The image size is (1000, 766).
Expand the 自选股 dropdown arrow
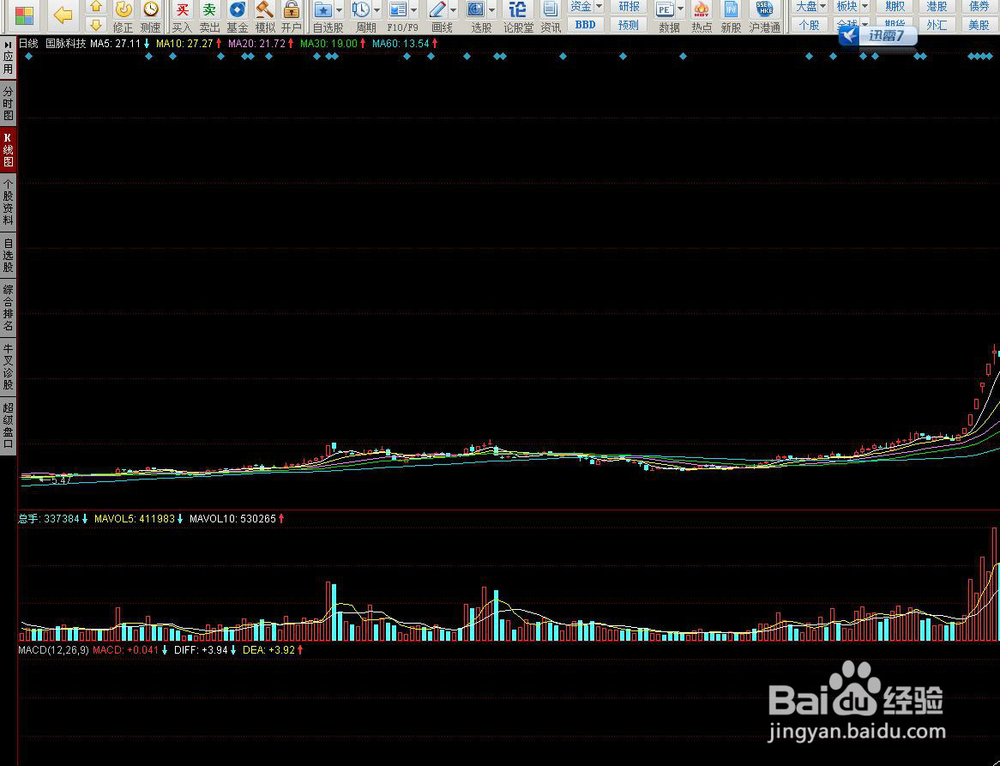coord(339,10)
